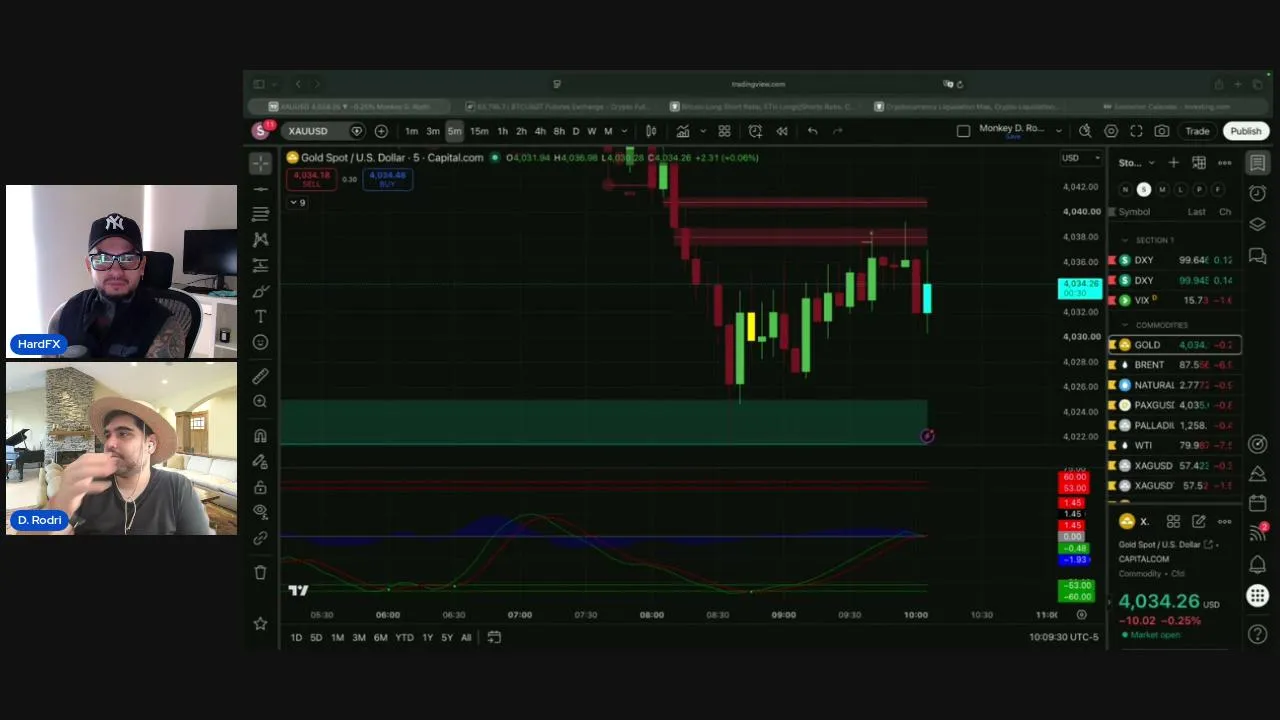Select the All date range
Viewport: 1280px width, 720px height.
click(466, 637)
